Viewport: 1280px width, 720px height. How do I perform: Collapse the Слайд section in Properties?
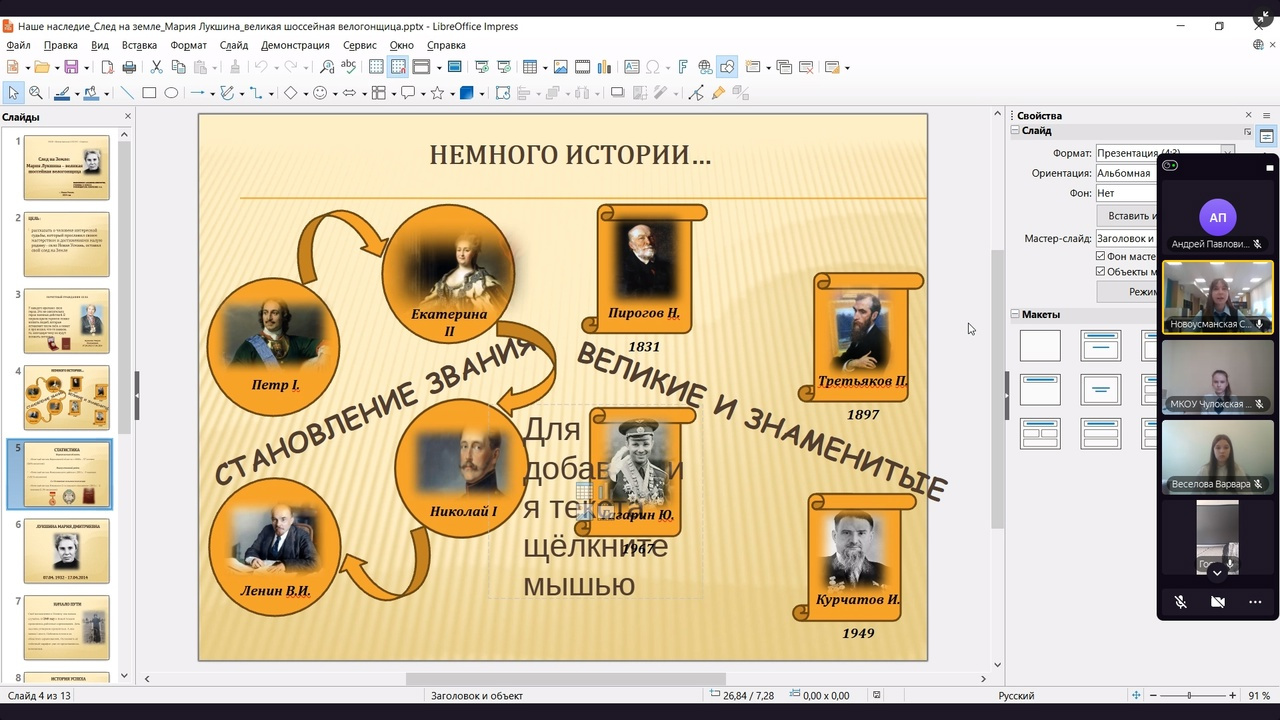(1015, 131)
